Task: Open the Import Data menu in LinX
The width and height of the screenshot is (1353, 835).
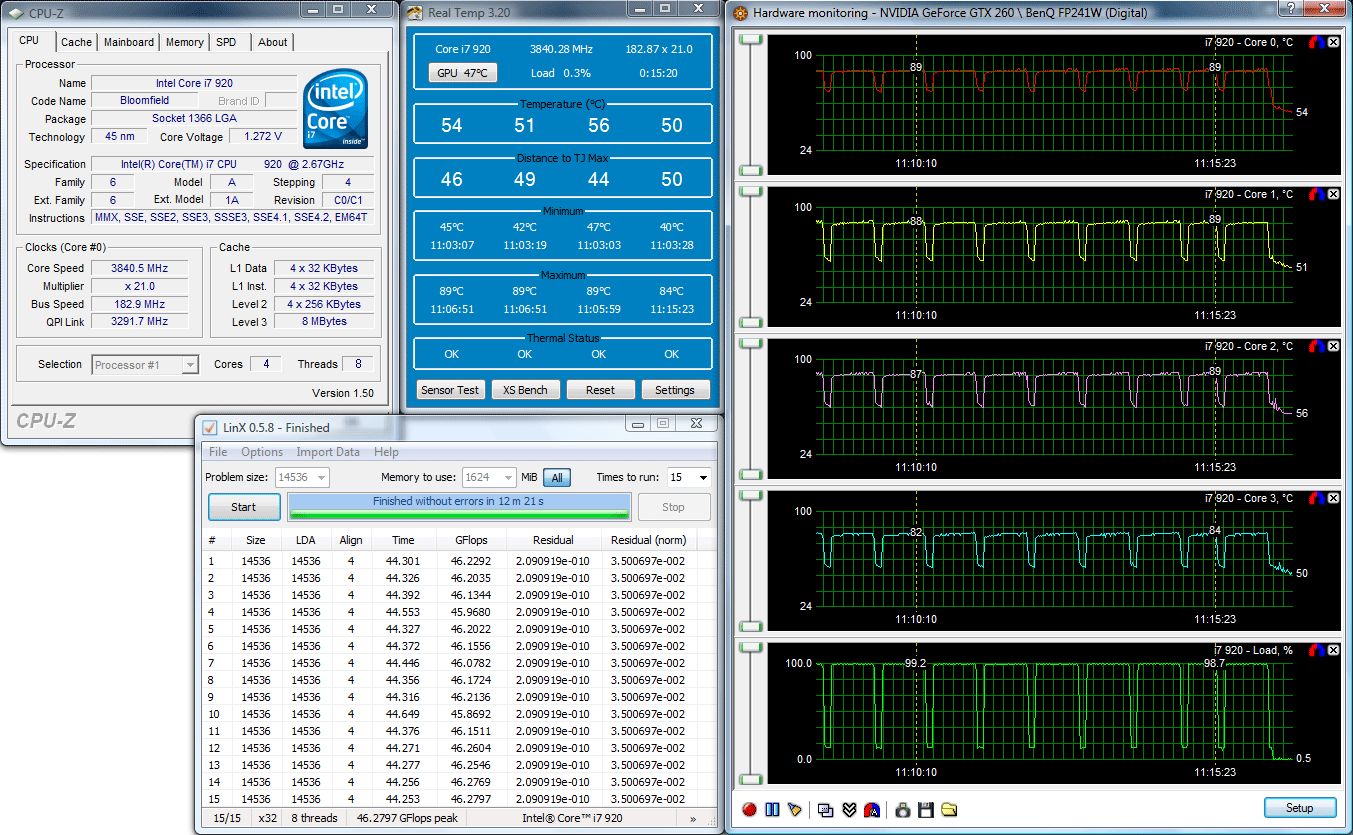Action: tap(328, 452)
